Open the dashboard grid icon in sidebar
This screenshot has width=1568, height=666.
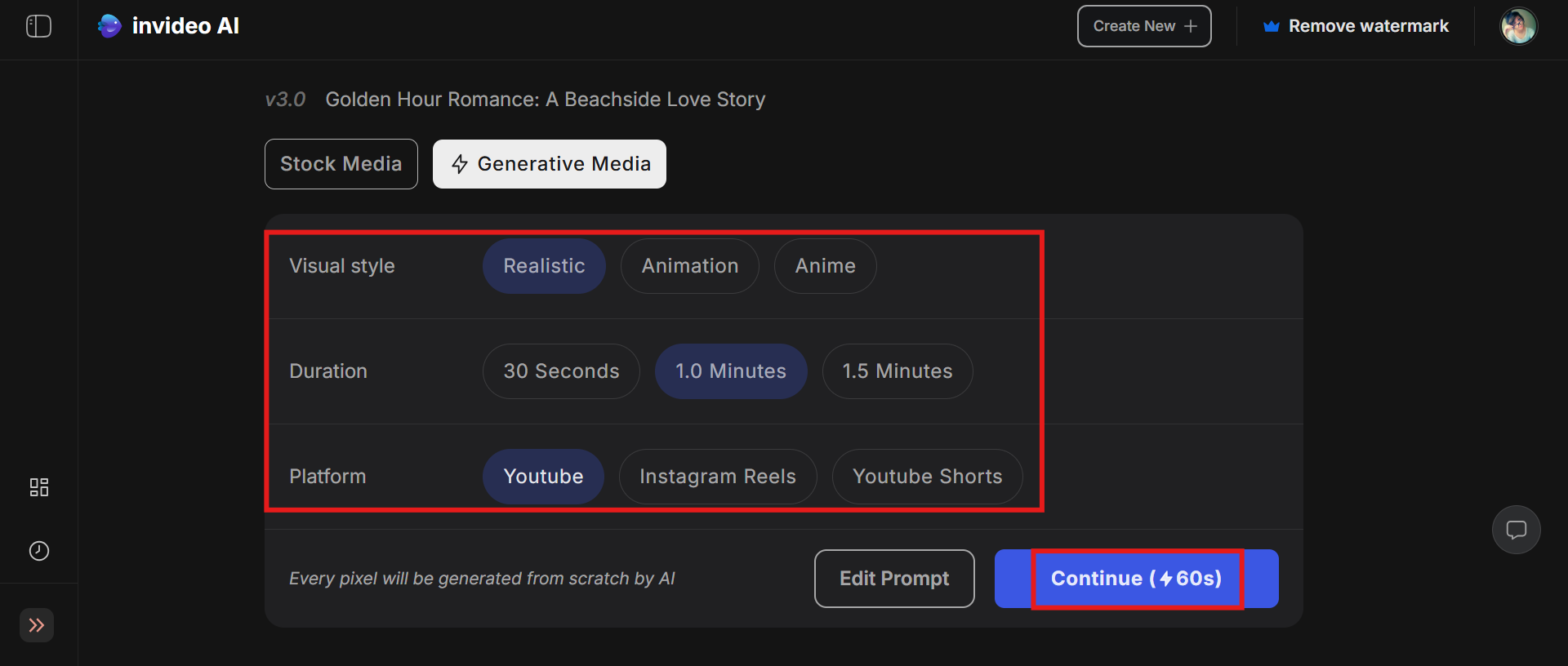click(38, 487)
